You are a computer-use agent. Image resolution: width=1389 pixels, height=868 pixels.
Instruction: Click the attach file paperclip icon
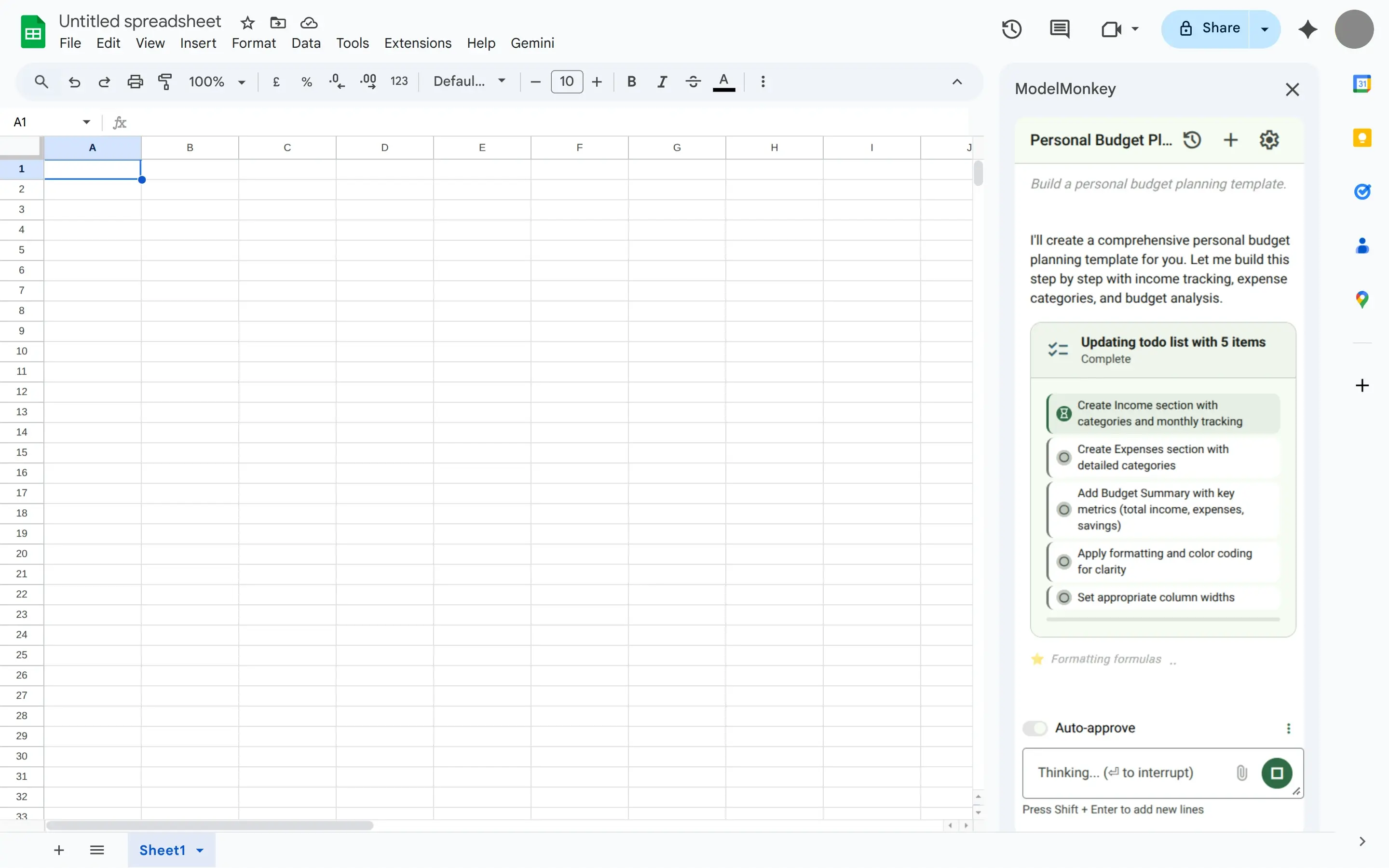[x=1241, y=773]
